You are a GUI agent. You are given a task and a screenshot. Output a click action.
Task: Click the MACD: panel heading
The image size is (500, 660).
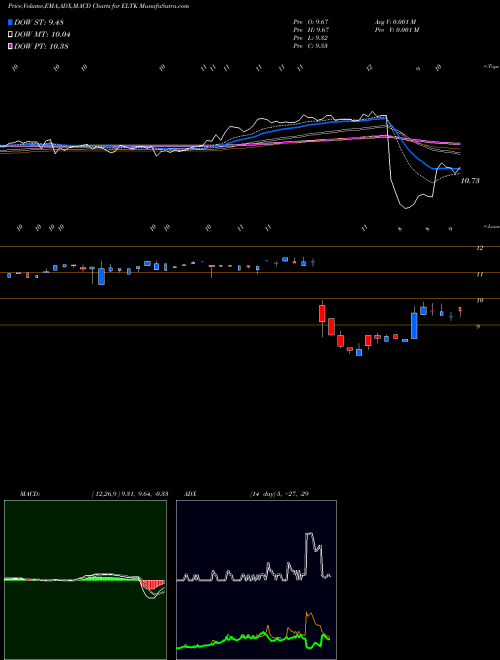pyautogui.click(x=30, y=494)
